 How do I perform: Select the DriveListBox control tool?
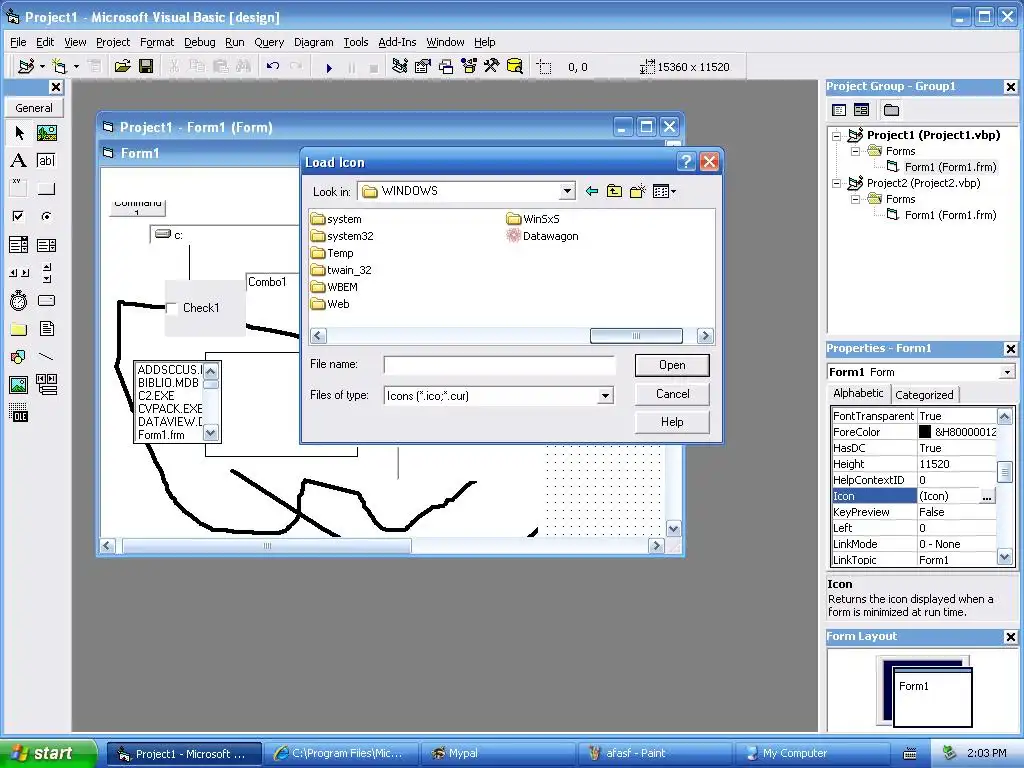[x=46, y=300]
